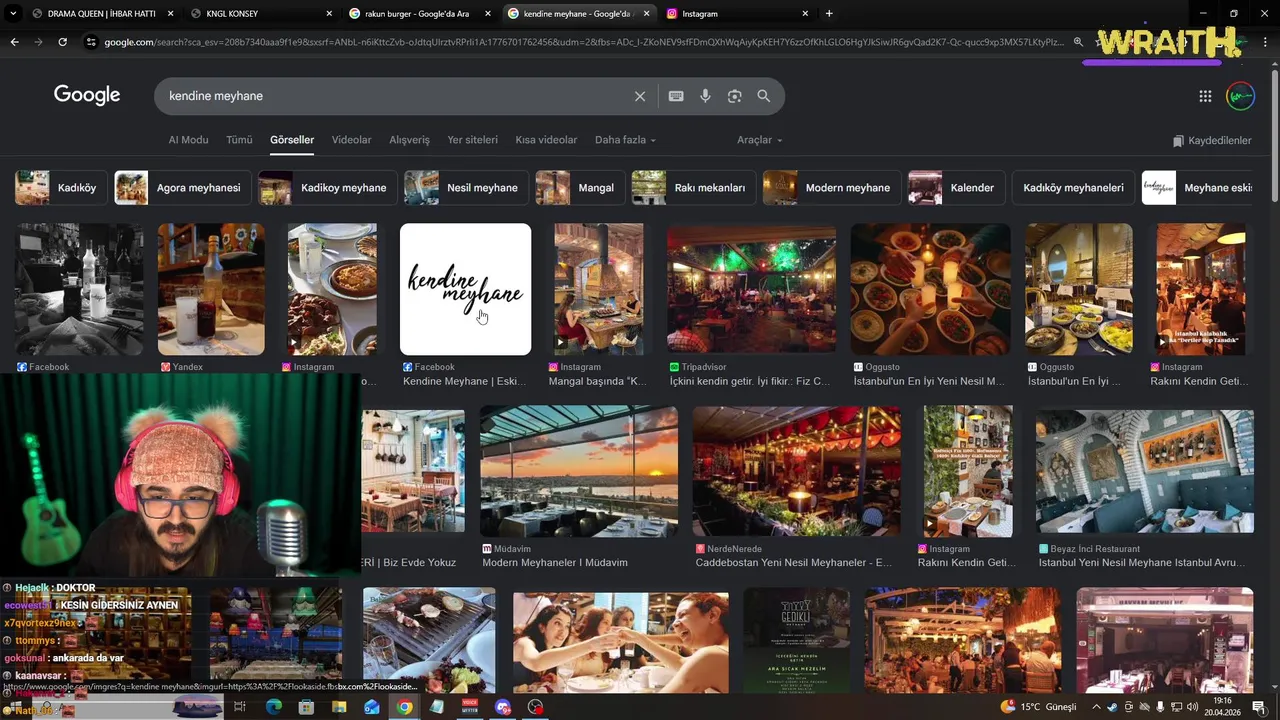This screenshot has width=1280, height=720.
Task: Reload the page in the browser
Action: (62, 42)
